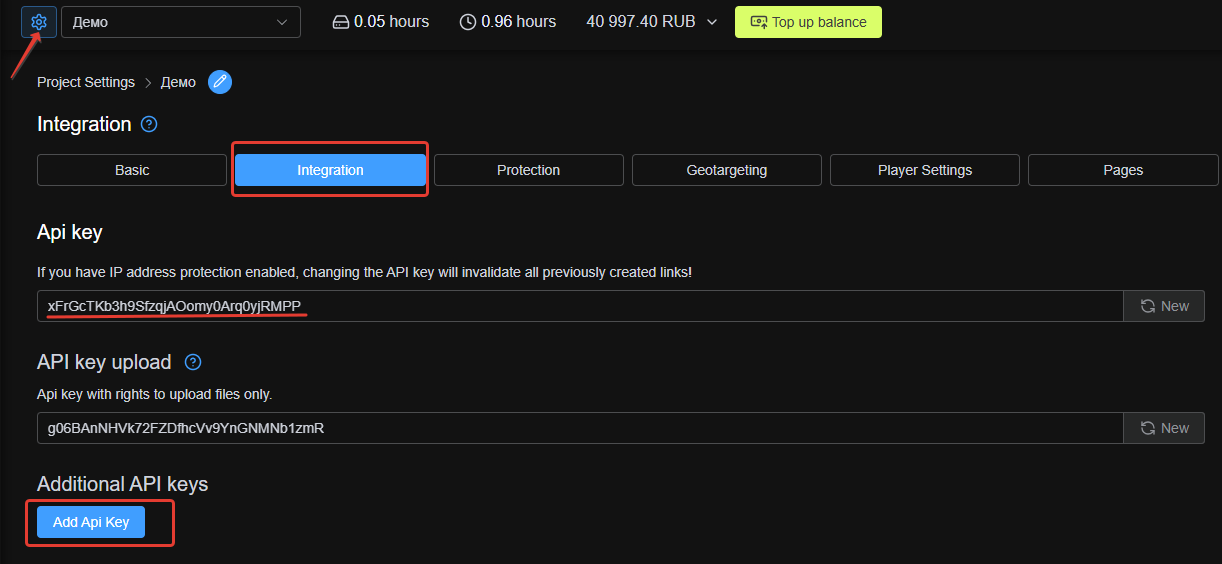Viewport: 1222px width, 564px height.
Task: Click the clock icon beside 0.96 hours
Action: click(x=468, y=22)
